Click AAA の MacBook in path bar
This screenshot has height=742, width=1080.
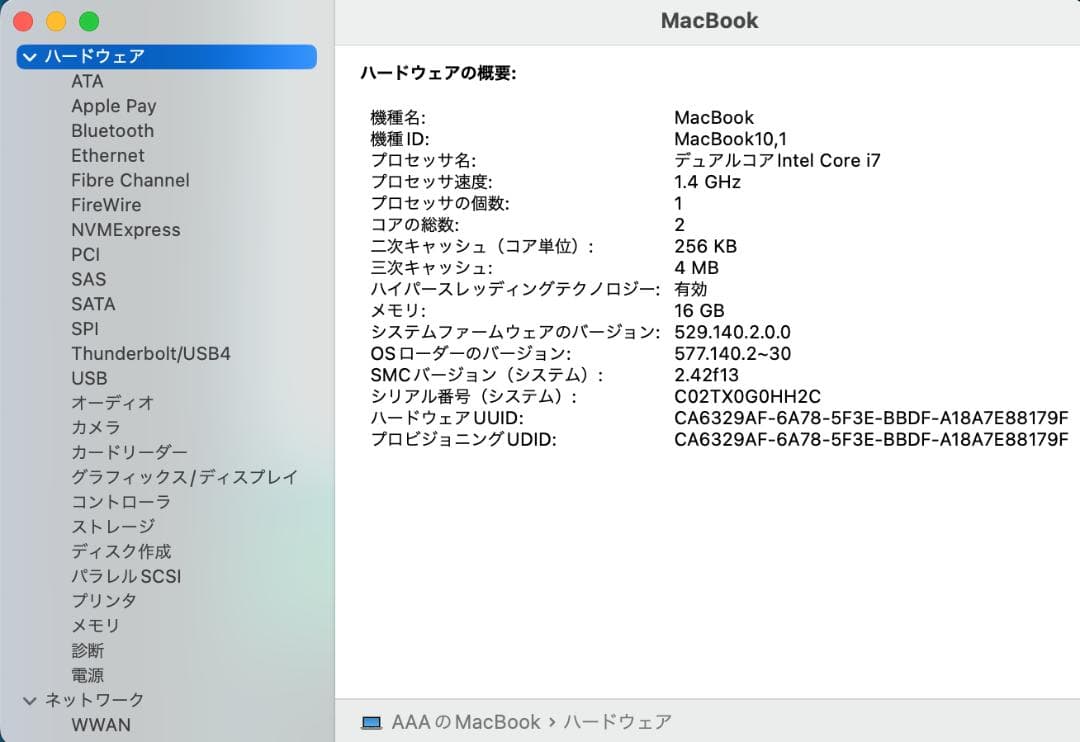click(466, 722)
